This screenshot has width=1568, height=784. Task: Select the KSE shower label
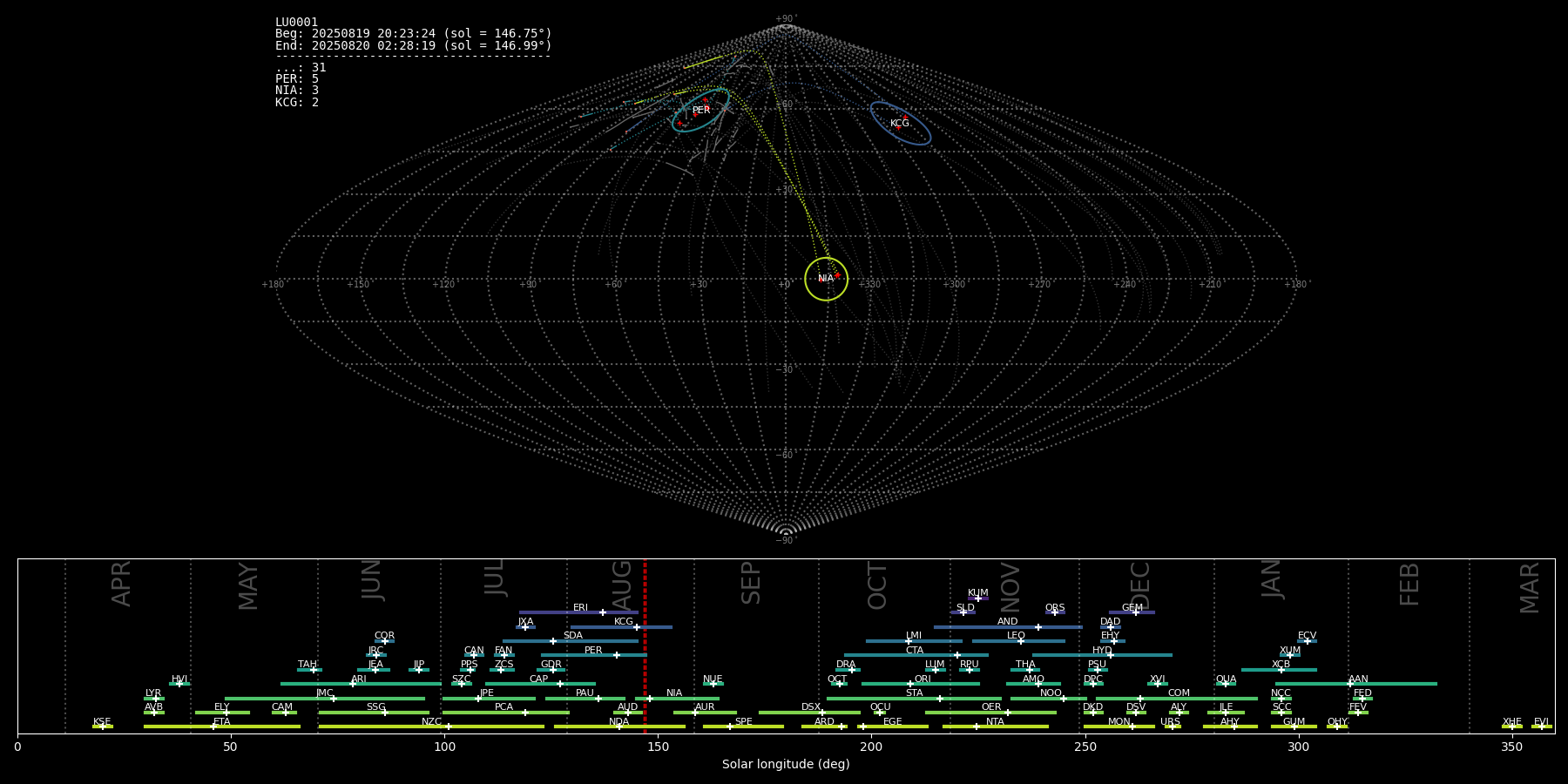click(102, 722)
